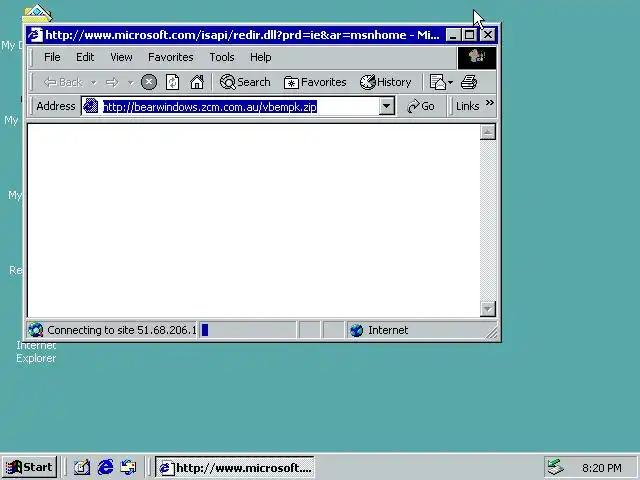Click the Forward arrow button

112,83
